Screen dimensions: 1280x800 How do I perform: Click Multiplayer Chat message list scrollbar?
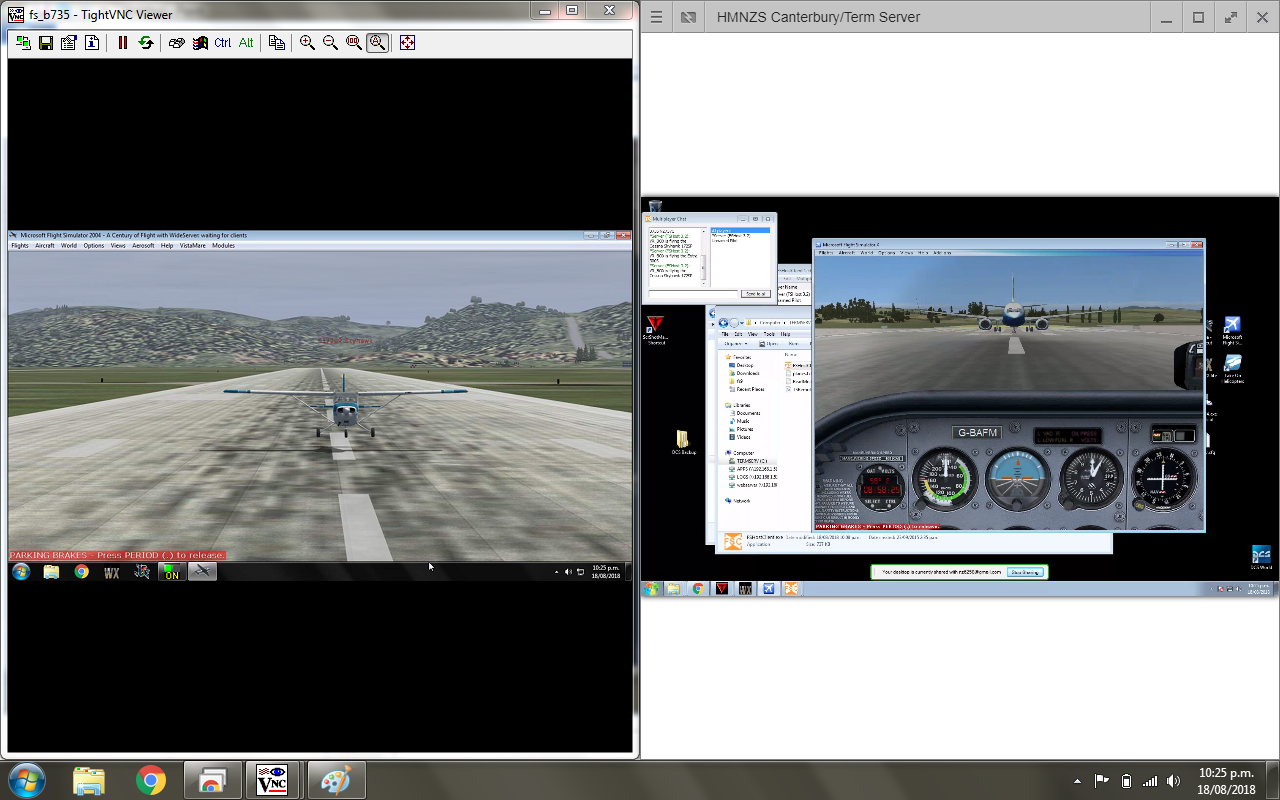(x=704, y=256)
